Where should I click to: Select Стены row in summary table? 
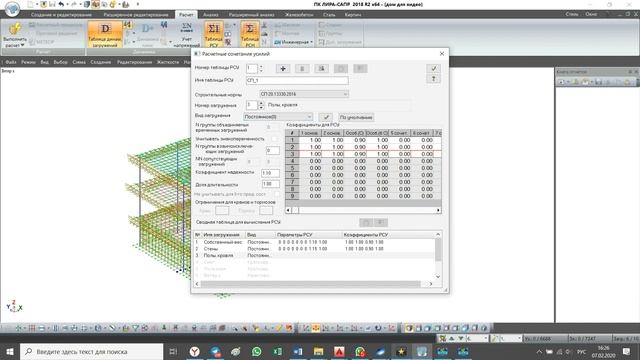[x=314, y=249]
